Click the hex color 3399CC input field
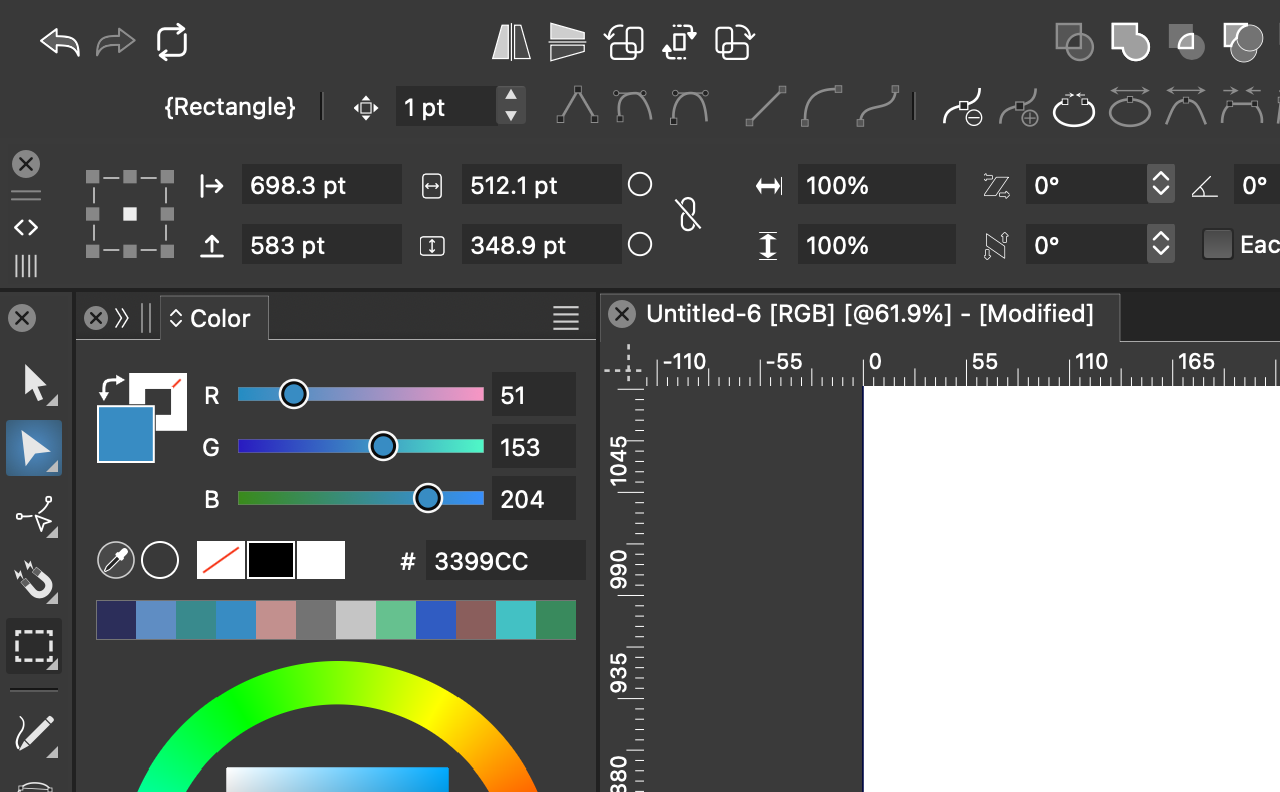Screen dimensions: 1280x792 [x=505, y=561]
